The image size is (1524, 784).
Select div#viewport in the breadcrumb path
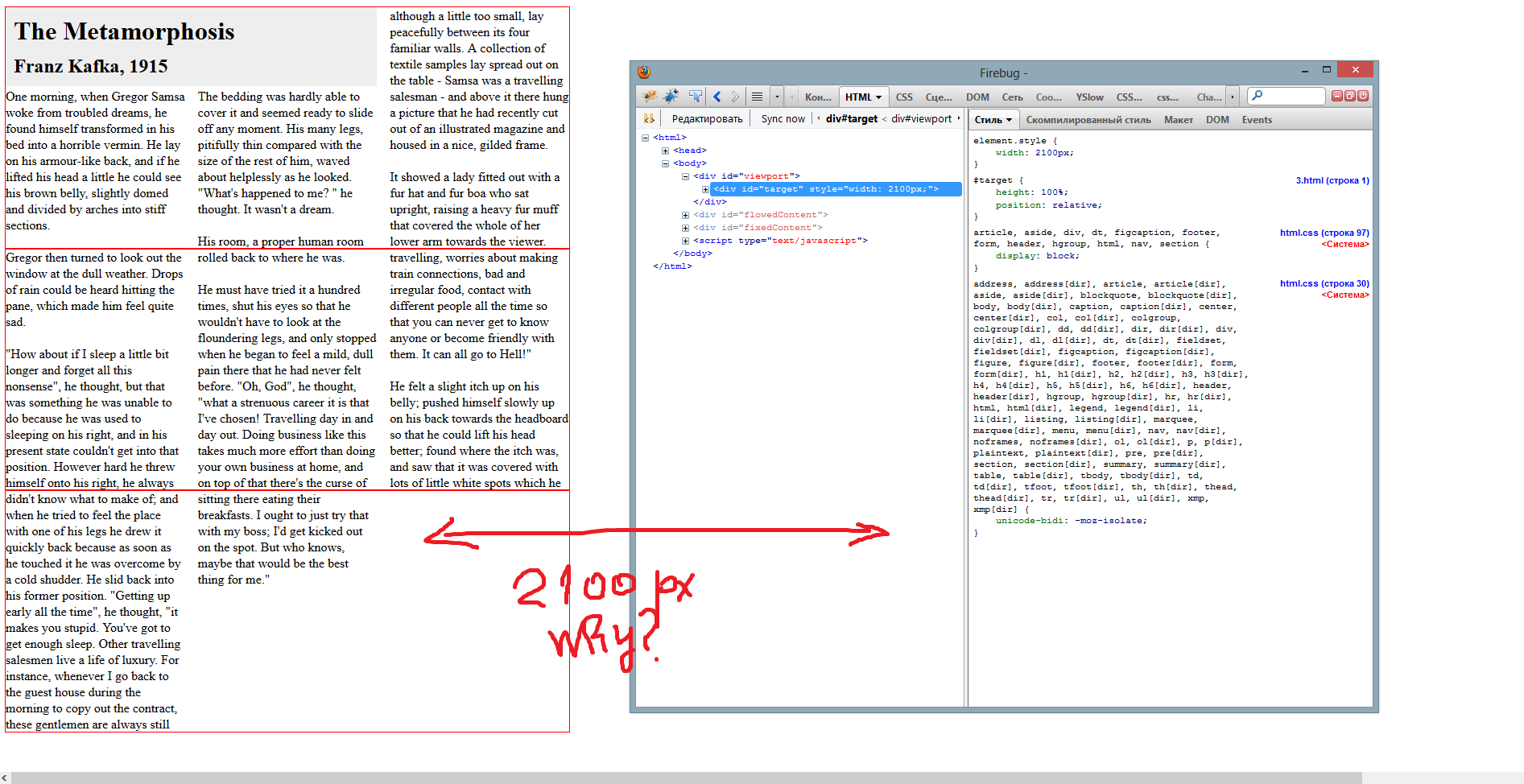(921, 119)
